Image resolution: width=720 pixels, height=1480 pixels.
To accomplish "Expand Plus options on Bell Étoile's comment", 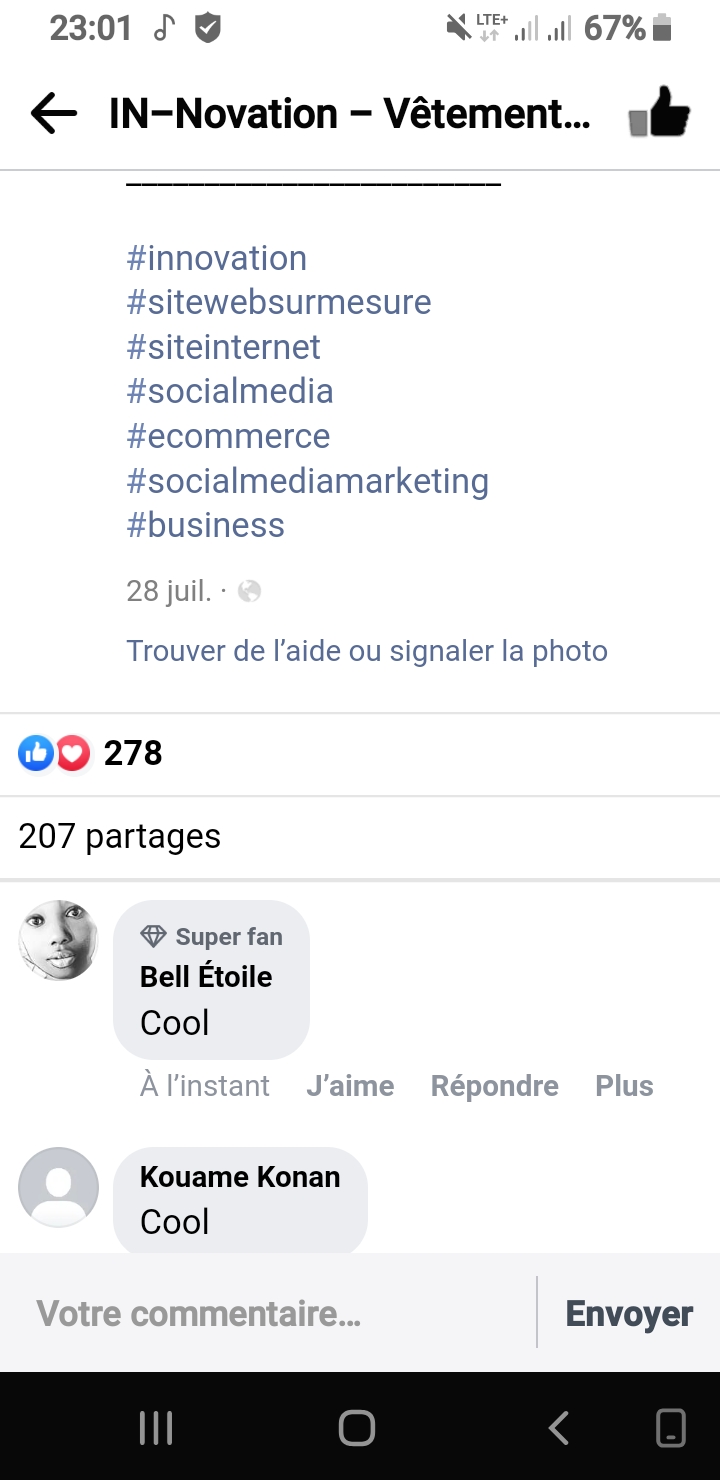I will [624, 1086].
